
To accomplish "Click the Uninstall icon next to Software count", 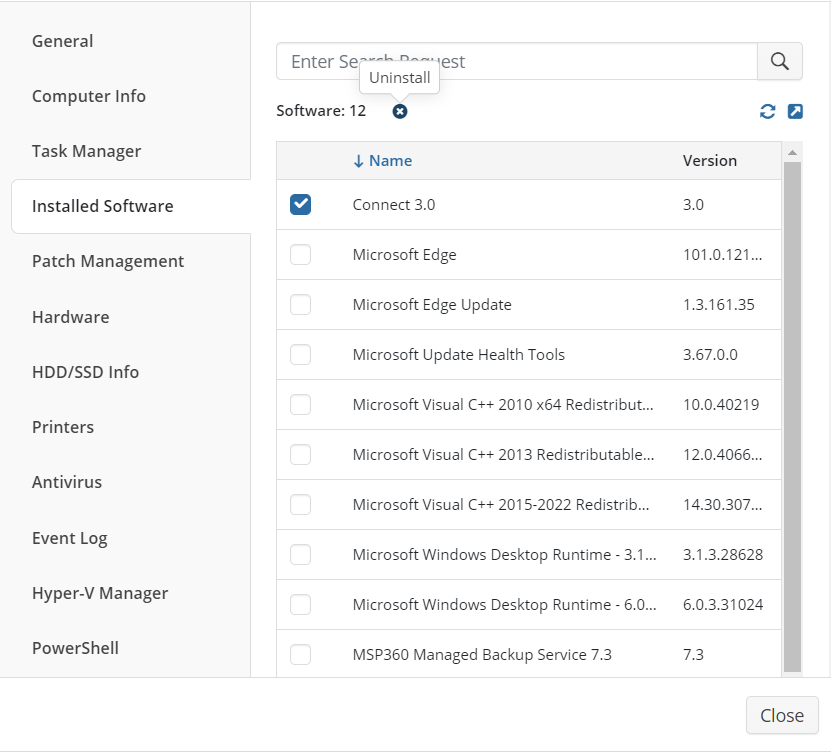I will [x=400, y=111].
